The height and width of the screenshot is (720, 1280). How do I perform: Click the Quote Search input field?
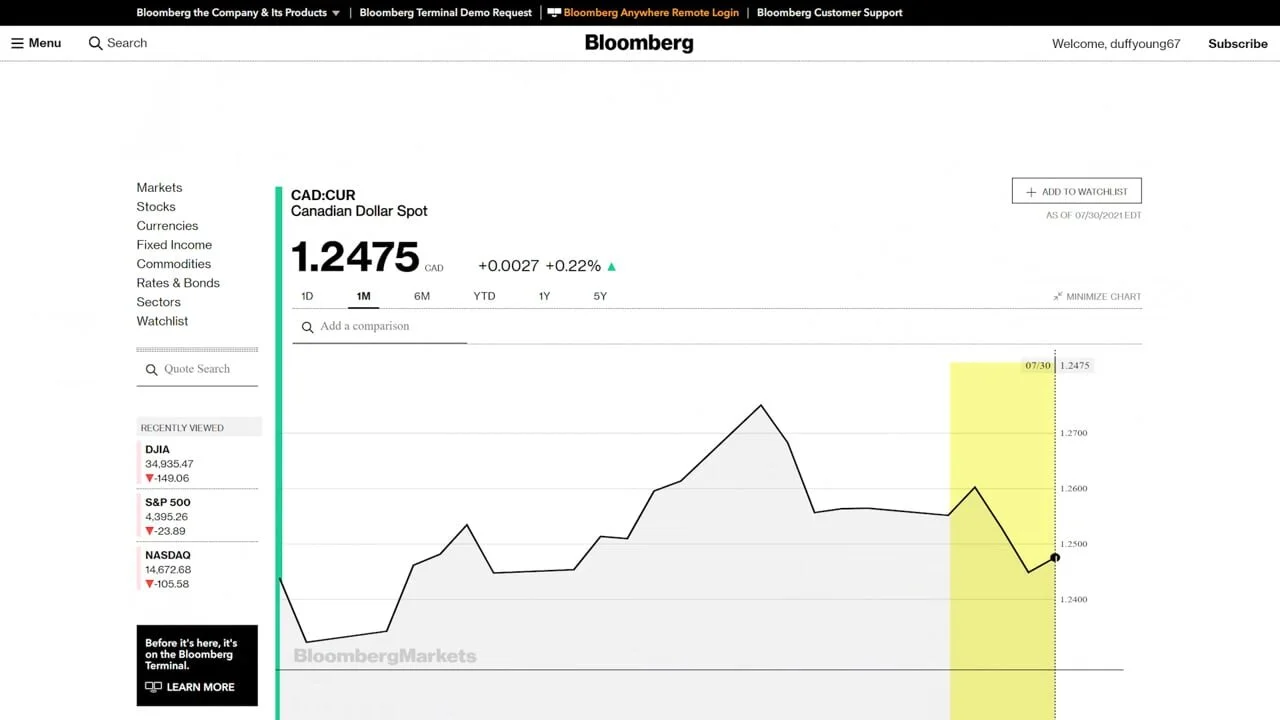pos(197,370)
